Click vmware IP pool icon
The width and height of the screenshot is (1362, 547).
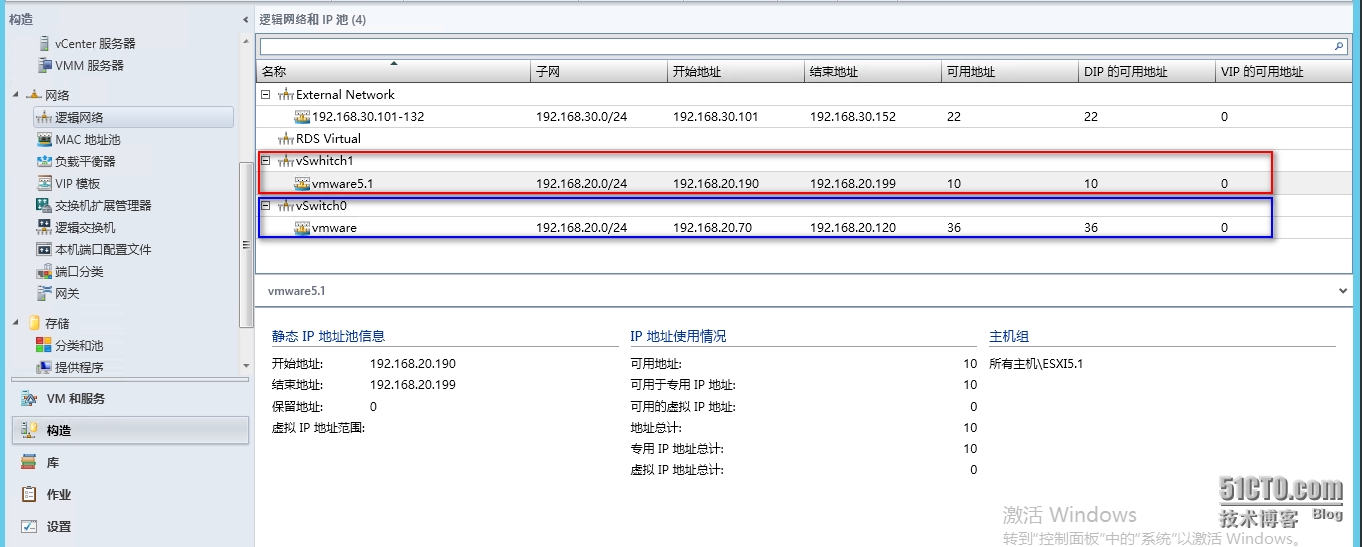coord(302,228)
